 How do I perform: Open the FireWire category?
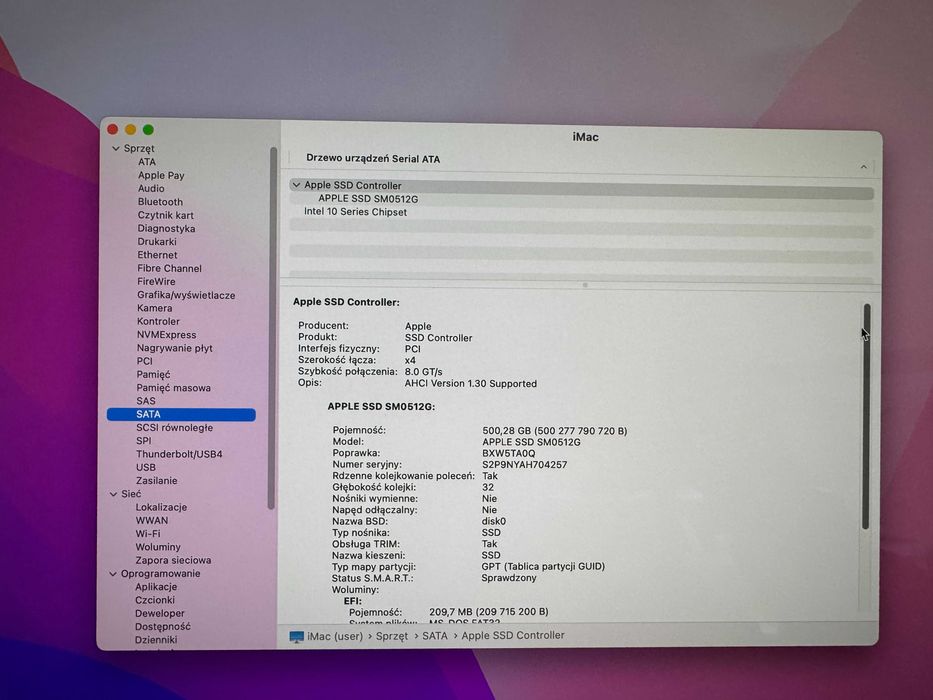pos(156,282)
